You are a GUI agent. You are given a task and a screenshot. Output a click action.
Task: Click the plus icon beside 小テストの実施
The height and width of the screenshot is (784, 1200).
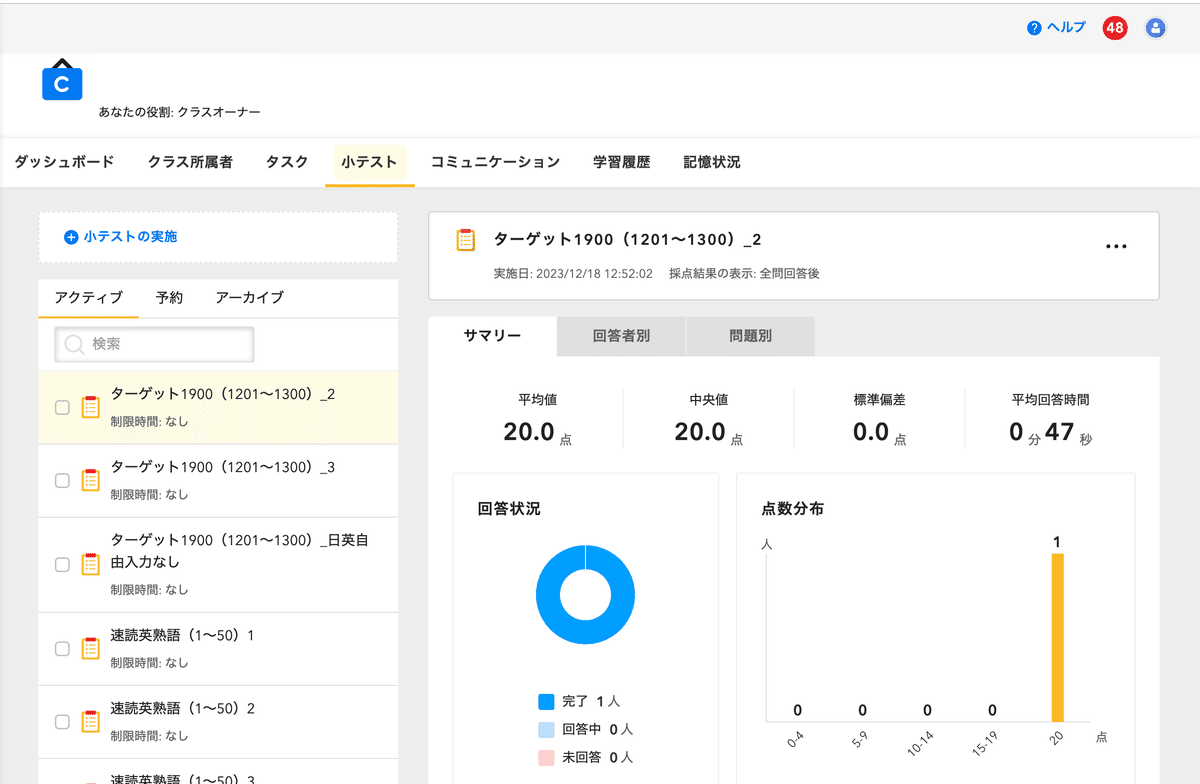tap(71, 237)
